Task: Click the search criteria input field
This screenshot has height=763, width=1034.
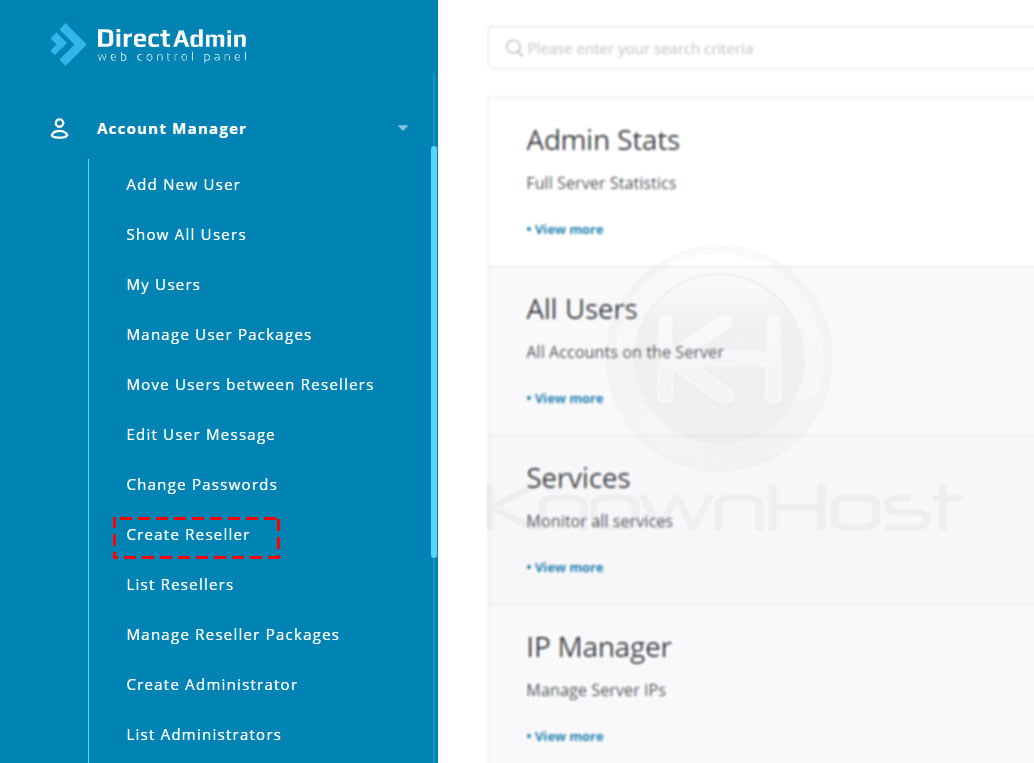Action: tap(700, 48)
